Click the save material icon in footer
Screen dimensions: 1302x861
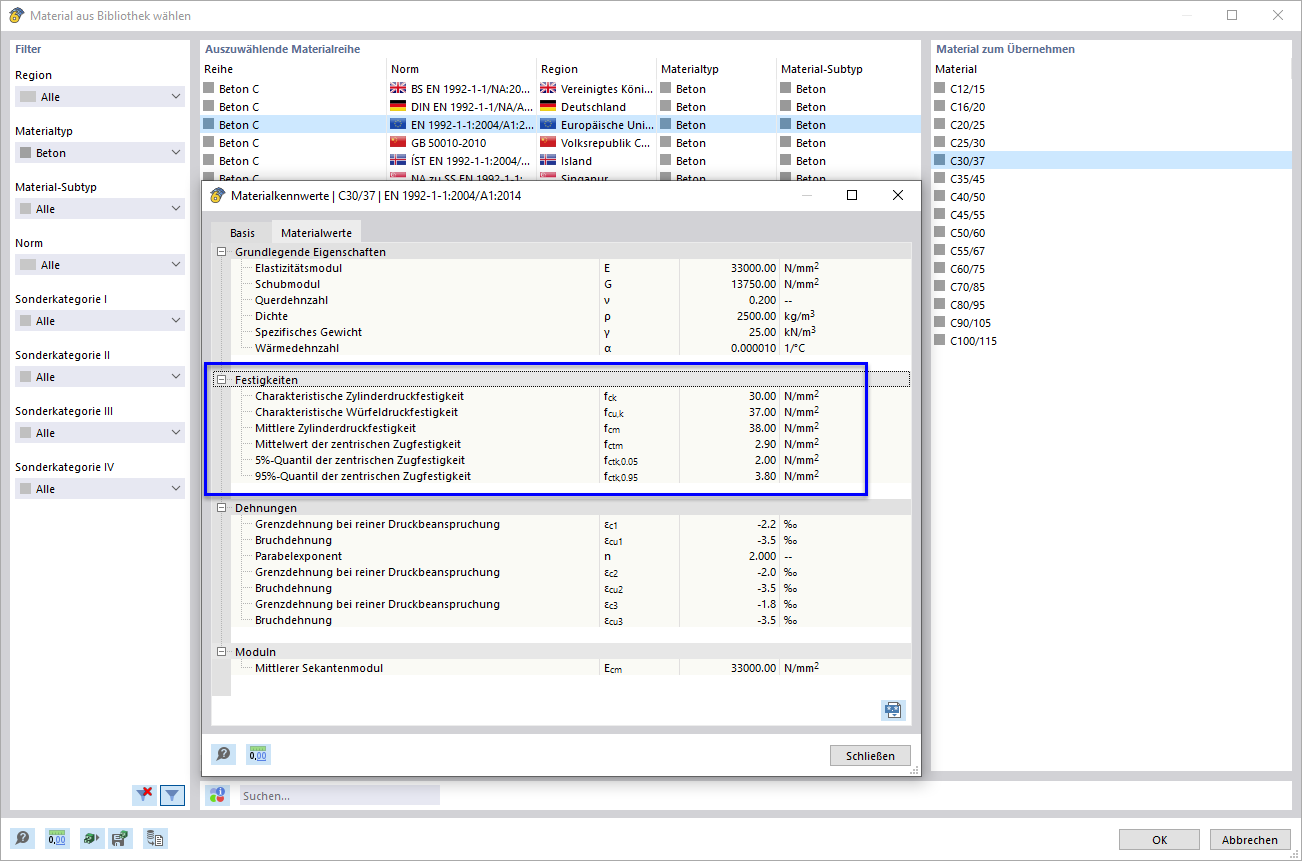pyautogui.click(x=120, y=839)
